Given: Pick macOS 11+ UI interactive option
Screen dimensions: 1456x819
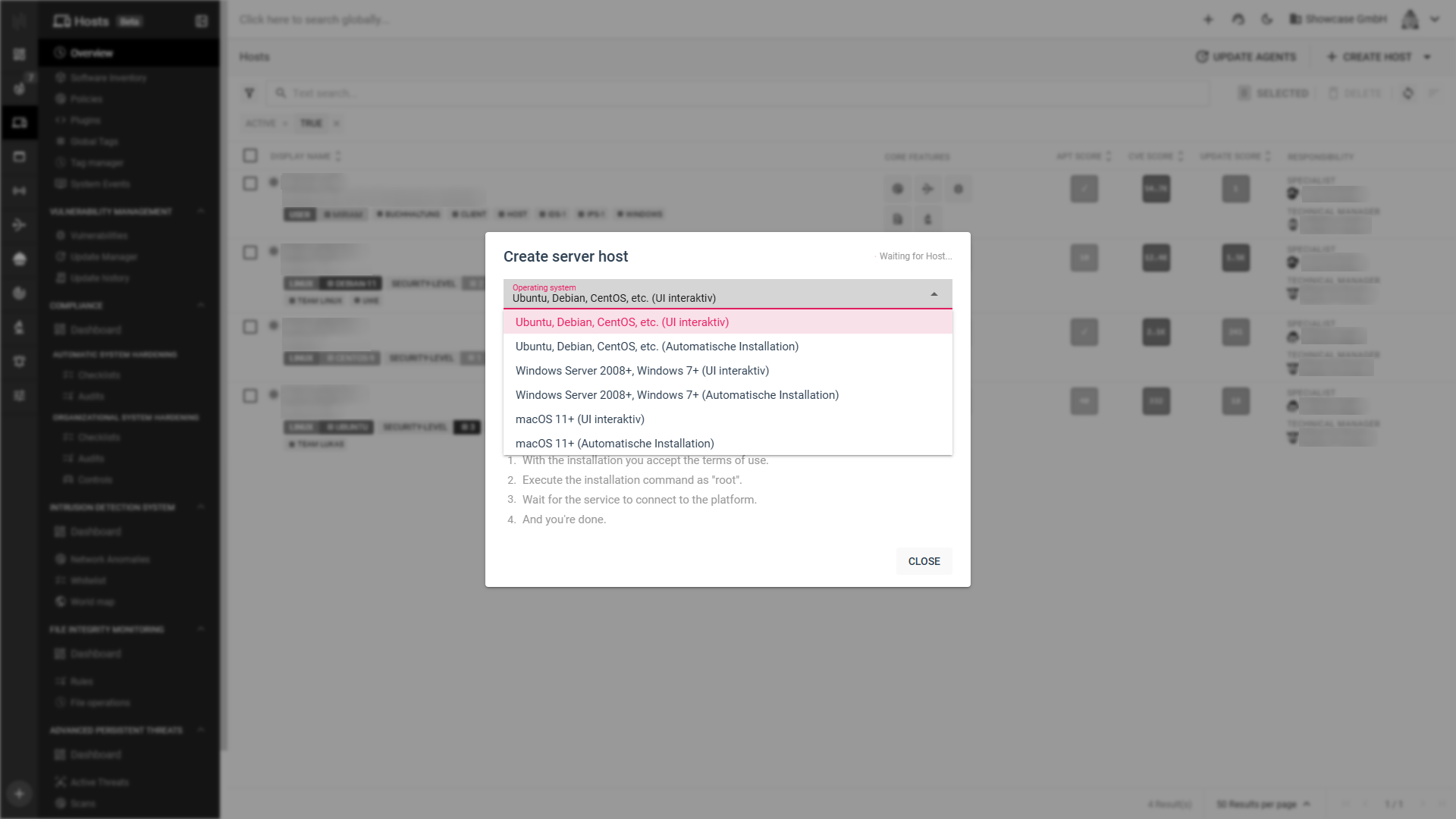Looking at the screenshot, I should coord(579,419).
